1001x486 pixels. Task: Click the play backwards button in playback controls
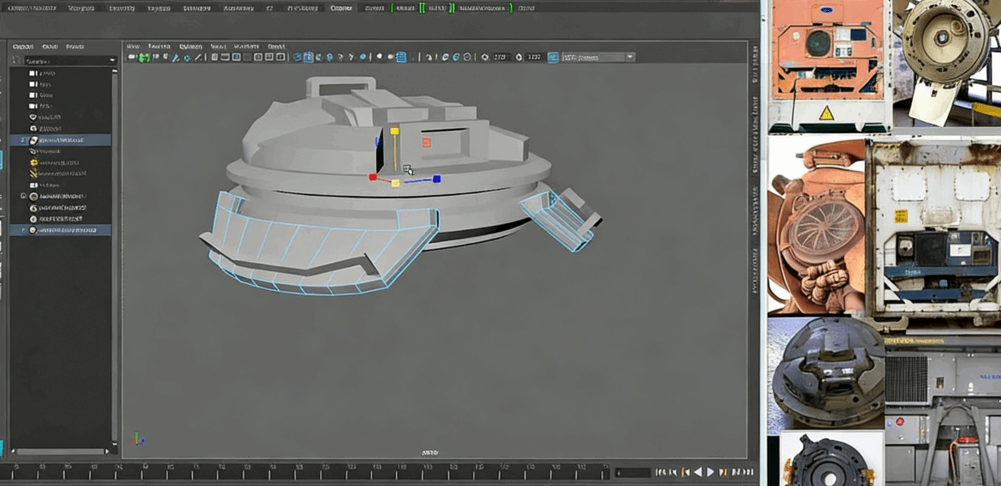[697, 471]
